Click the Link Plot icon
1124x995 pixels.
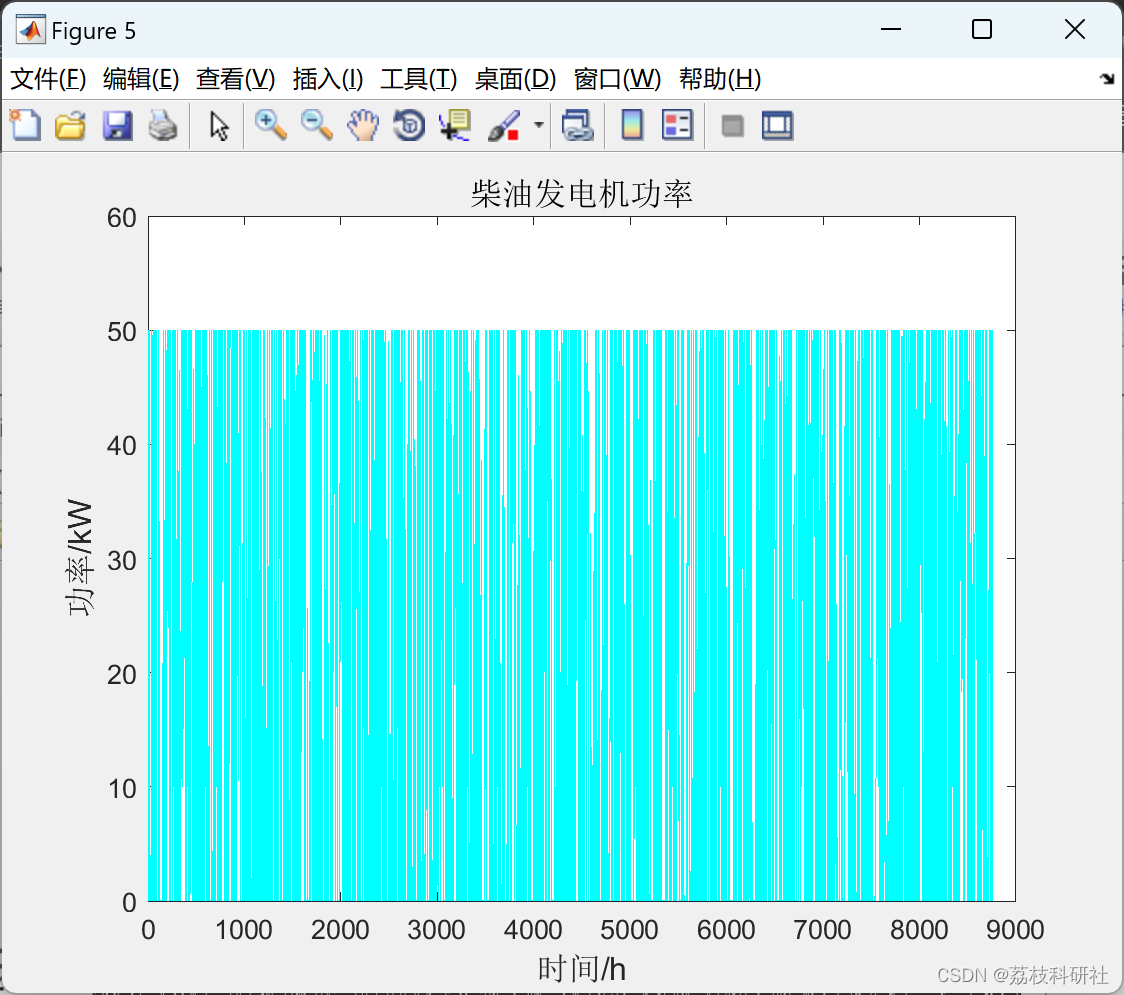click(x=578, y=125)
